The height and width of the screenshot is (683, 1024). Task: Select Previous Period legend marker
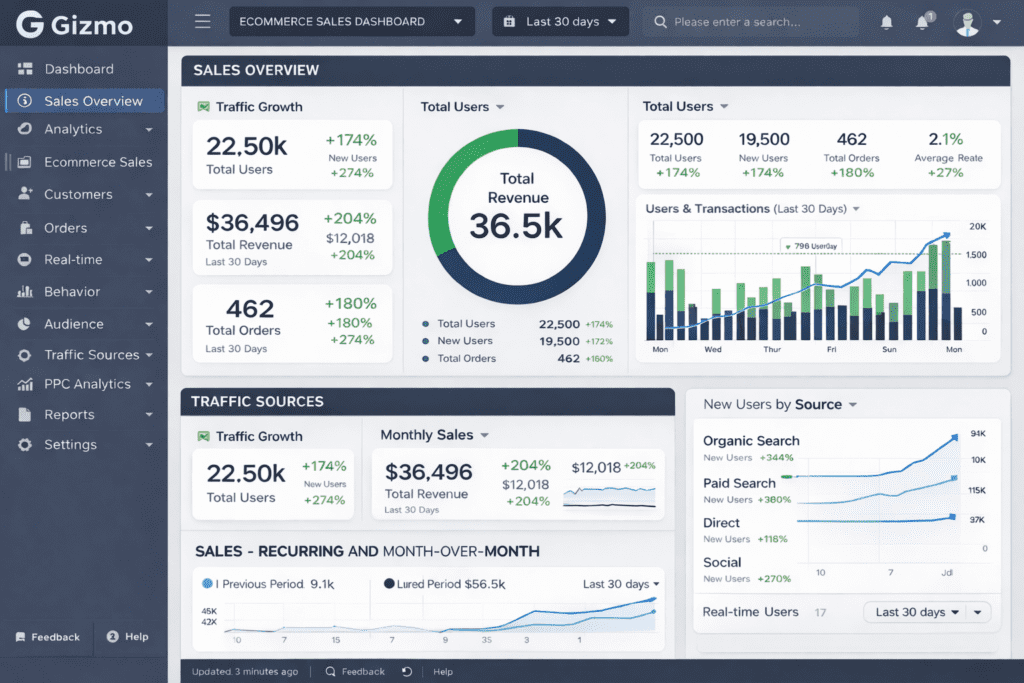coord(207,583)
